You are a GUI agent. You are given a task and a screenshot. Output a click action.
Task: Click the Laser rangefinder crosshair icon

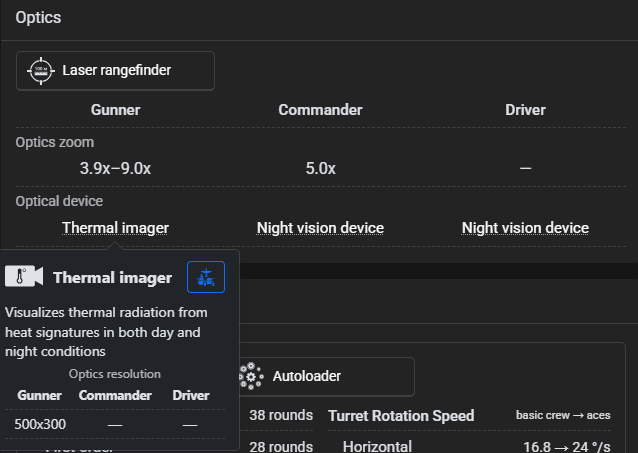coord(40,71)
